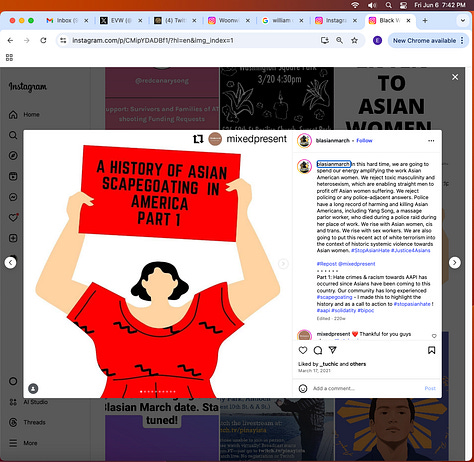
Task: Create new post plus icon in sidebar
Action: tap(13, 238)
